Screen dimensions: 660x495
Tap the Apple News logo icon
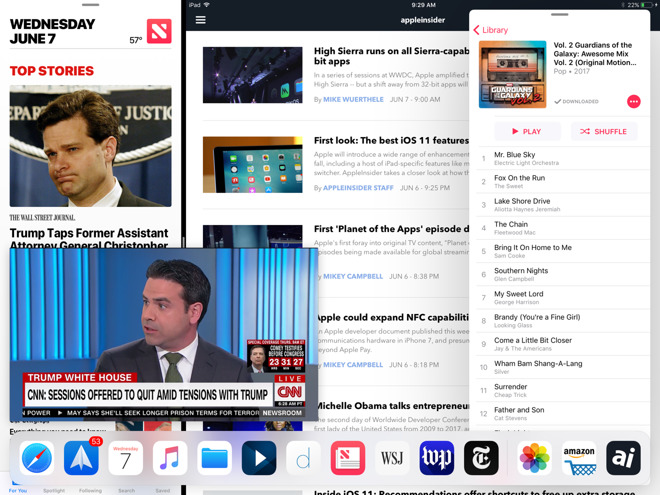[159, 31]
